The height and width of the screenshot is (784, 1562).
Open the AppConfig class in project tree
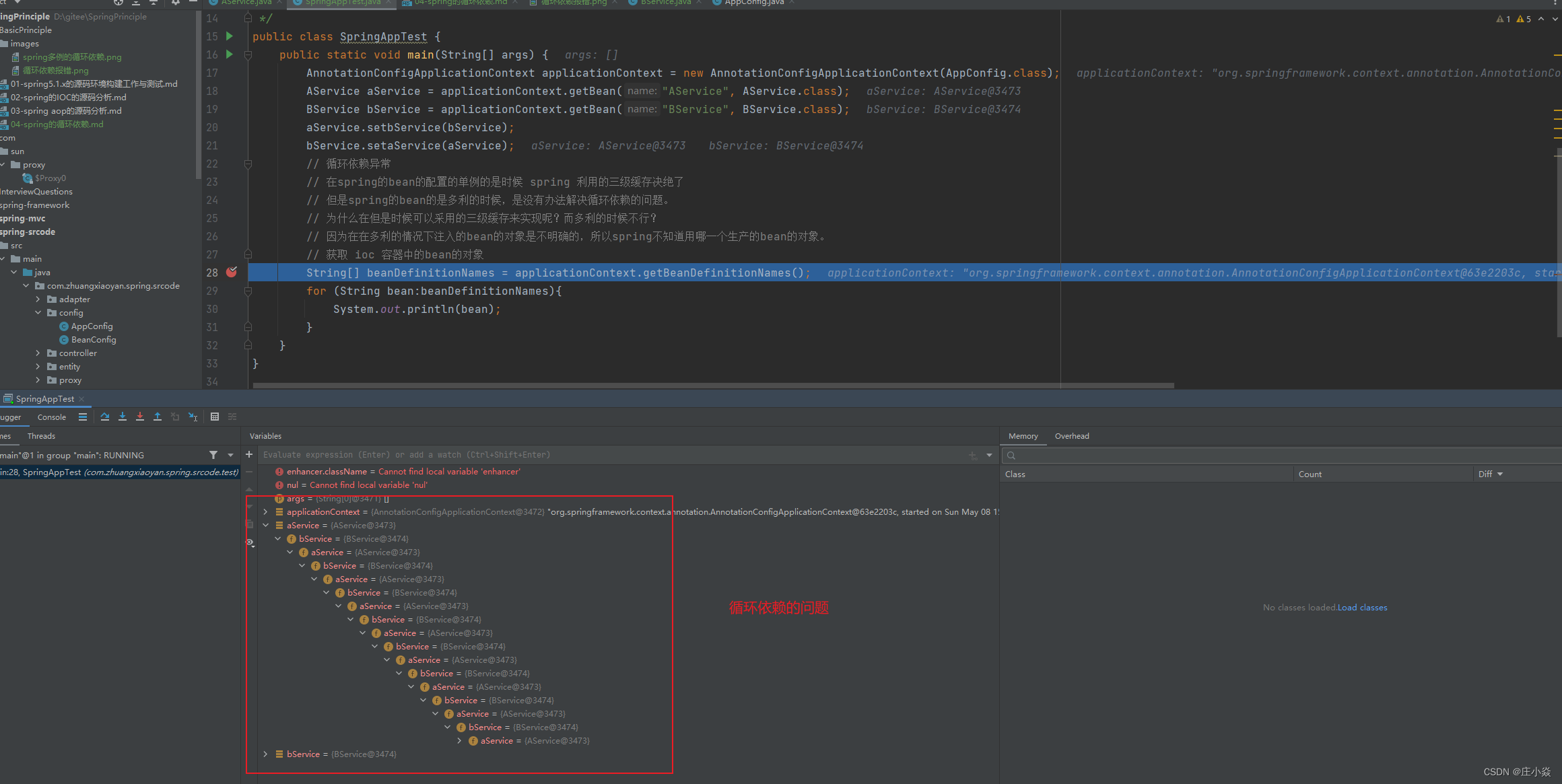pyautogui.click(x=92, y=326)
